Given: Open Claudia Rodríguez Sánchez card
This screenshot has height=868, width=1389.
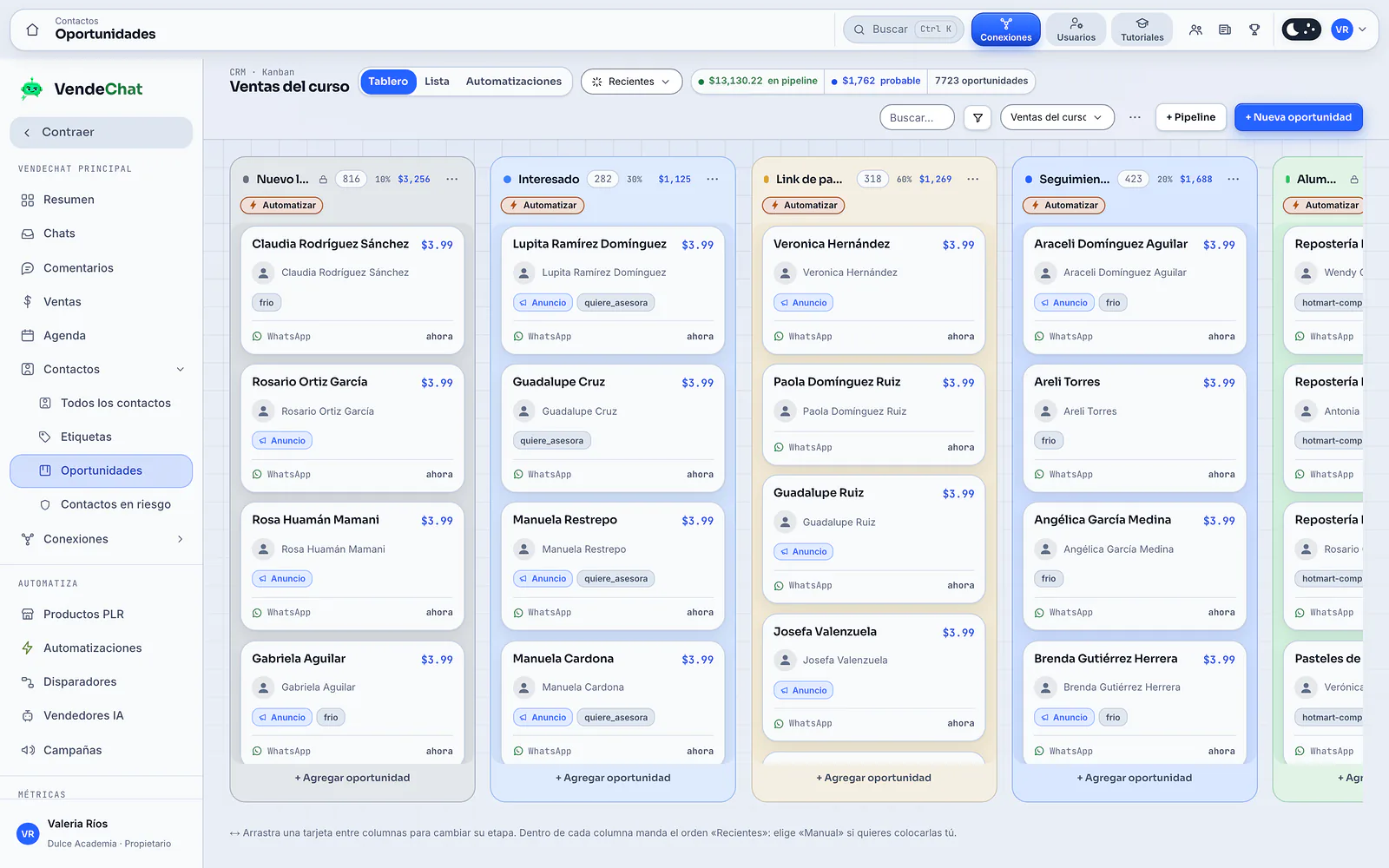Looking at the screenshot, I should 352,290.
